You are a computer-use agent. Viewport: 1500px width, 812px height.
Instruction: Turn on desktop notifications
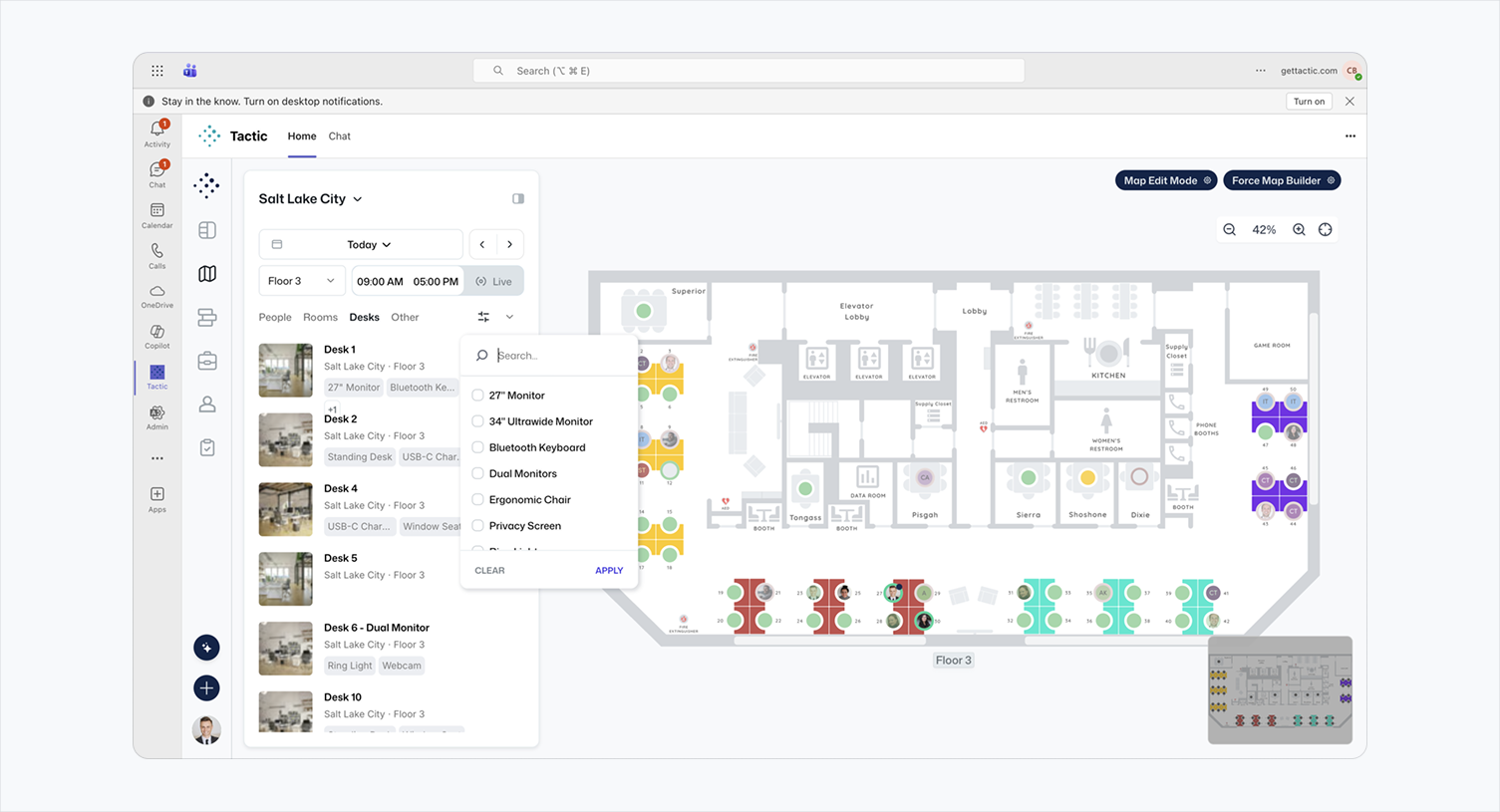[1309, 102]
